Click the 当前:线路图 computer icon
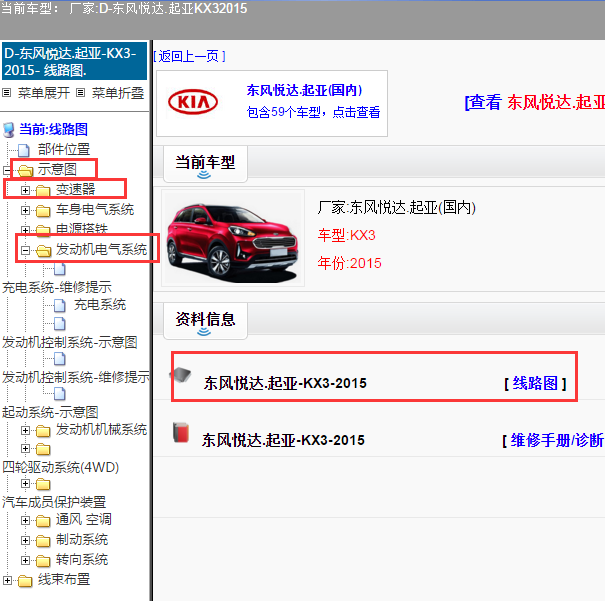 [x=9, y=130]
